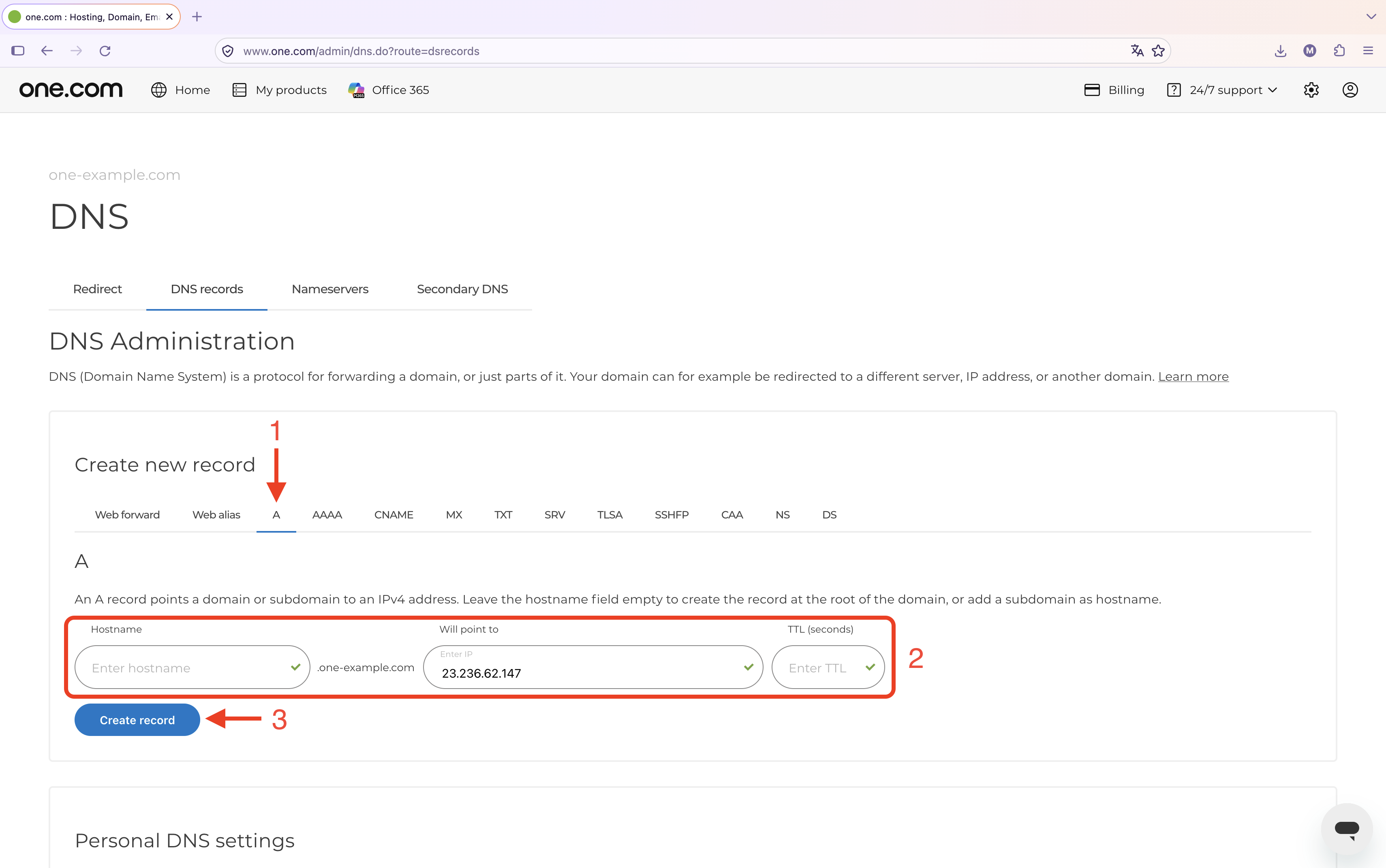Open a new browser tab
This screenshot has width=1386, height=868.
pyautogui.click(x=197, y=17)
